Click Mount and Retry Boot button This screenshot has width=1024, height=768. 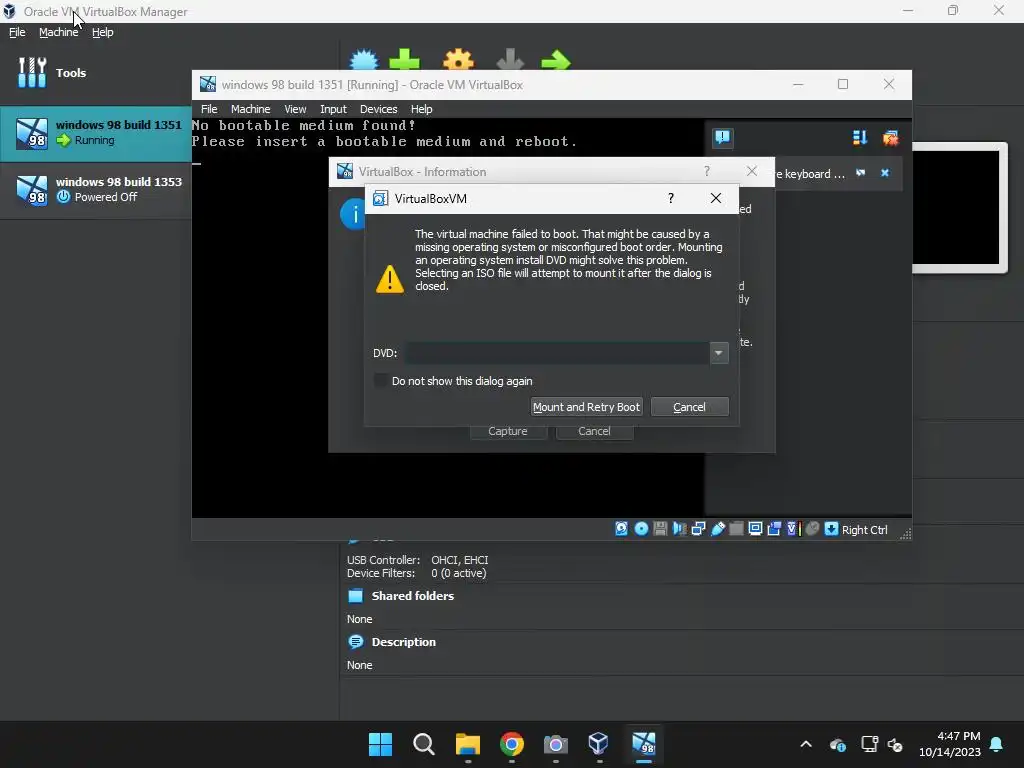coord(586,407)
